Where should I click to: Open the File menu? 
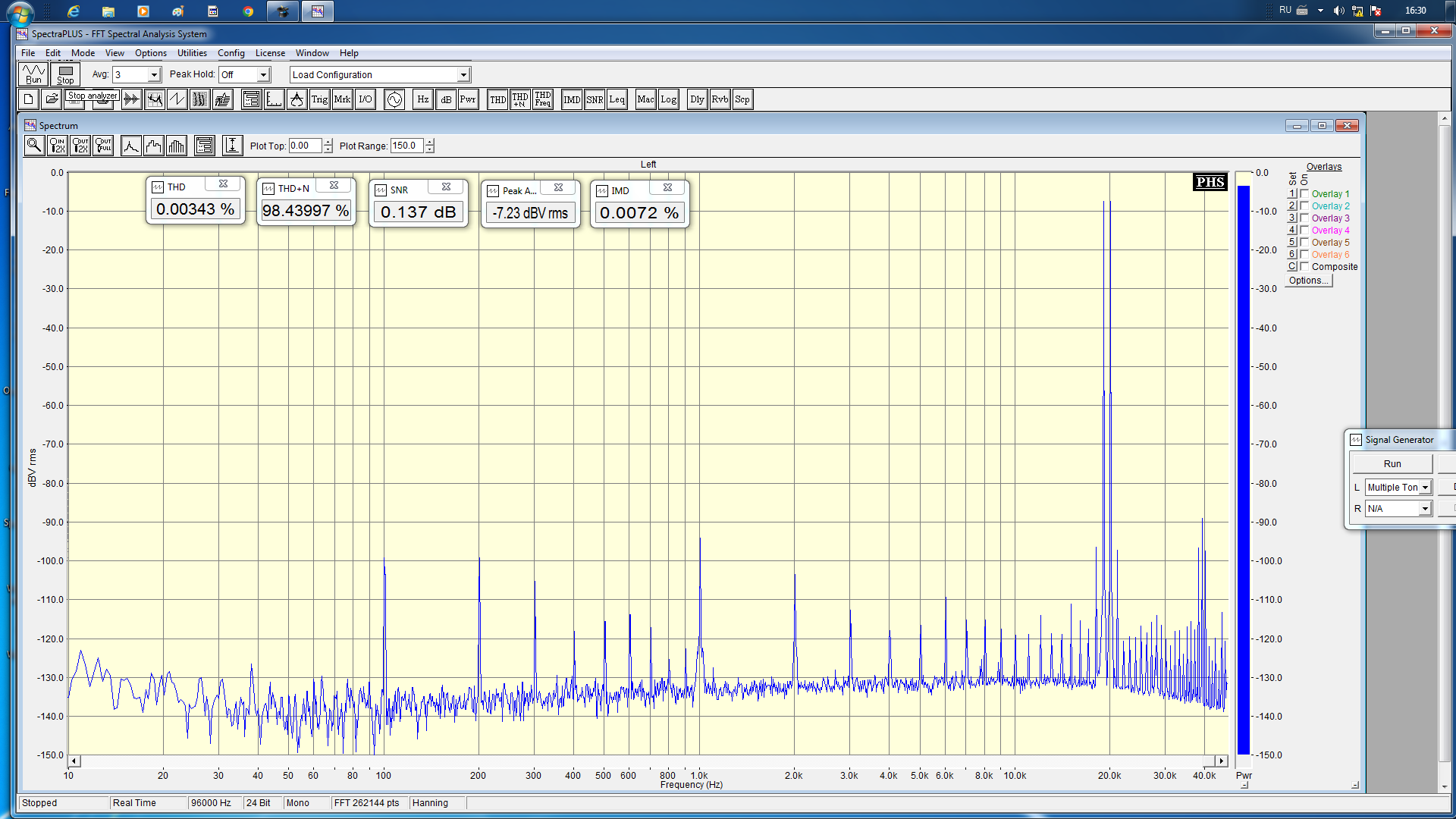(x=28, y=53)
